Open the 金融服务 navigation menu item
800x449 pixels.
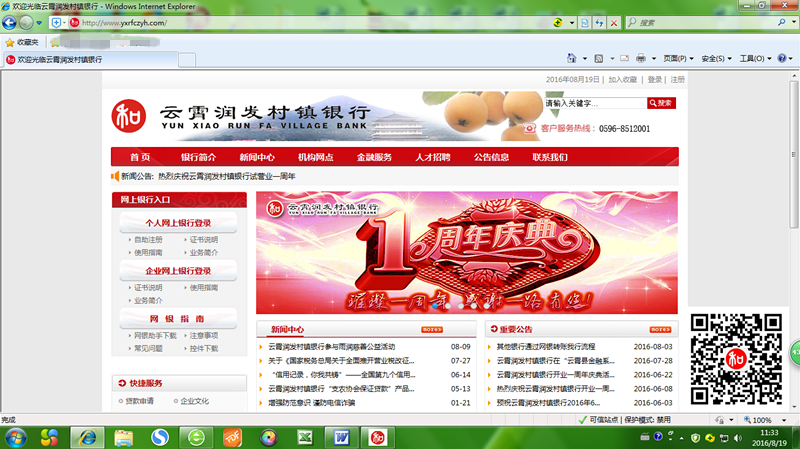pyautogui.click(x=374, y=157)
